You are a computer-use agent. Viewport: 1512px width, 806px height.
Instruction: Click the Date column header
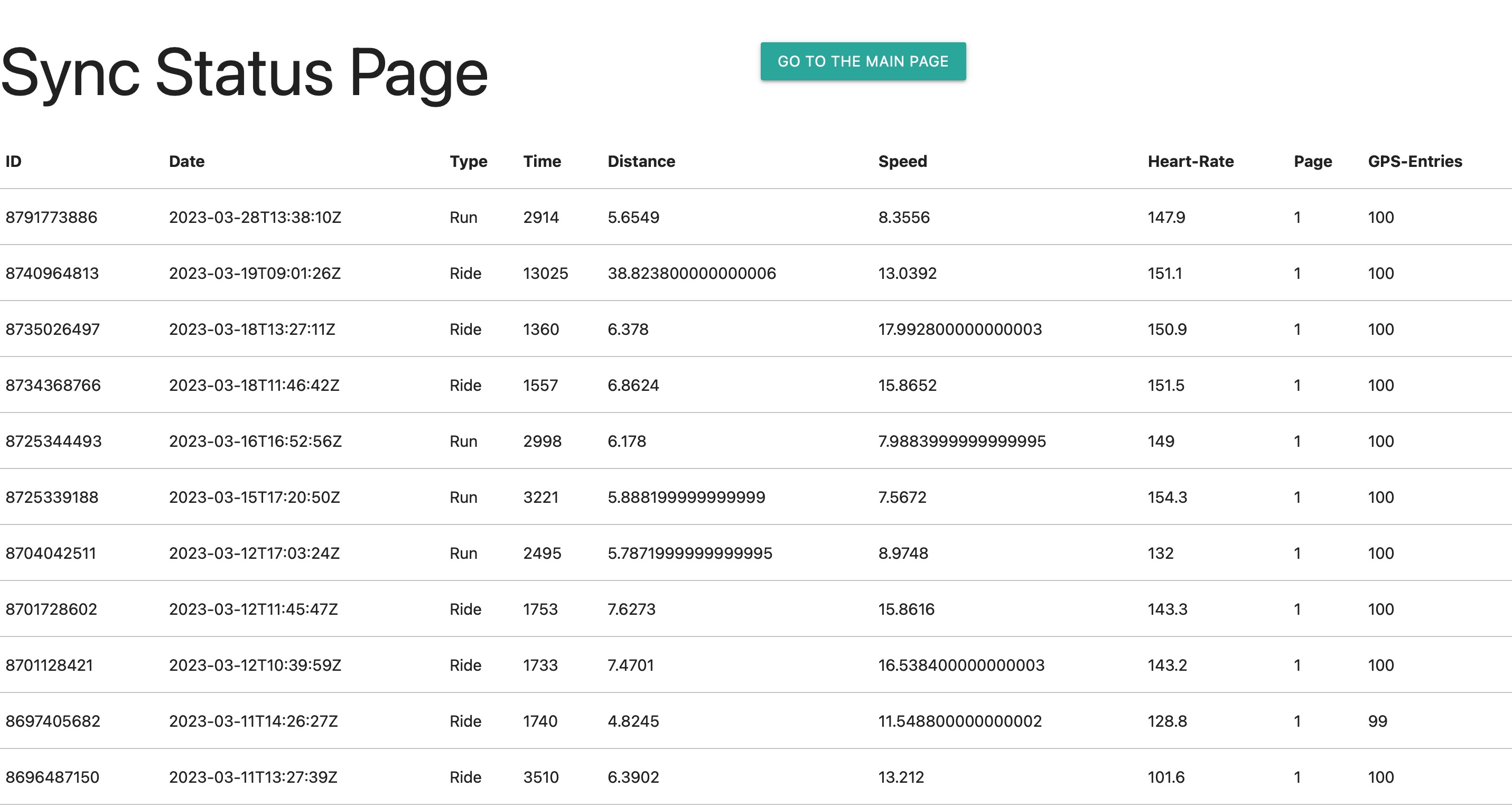pos(186,161)
